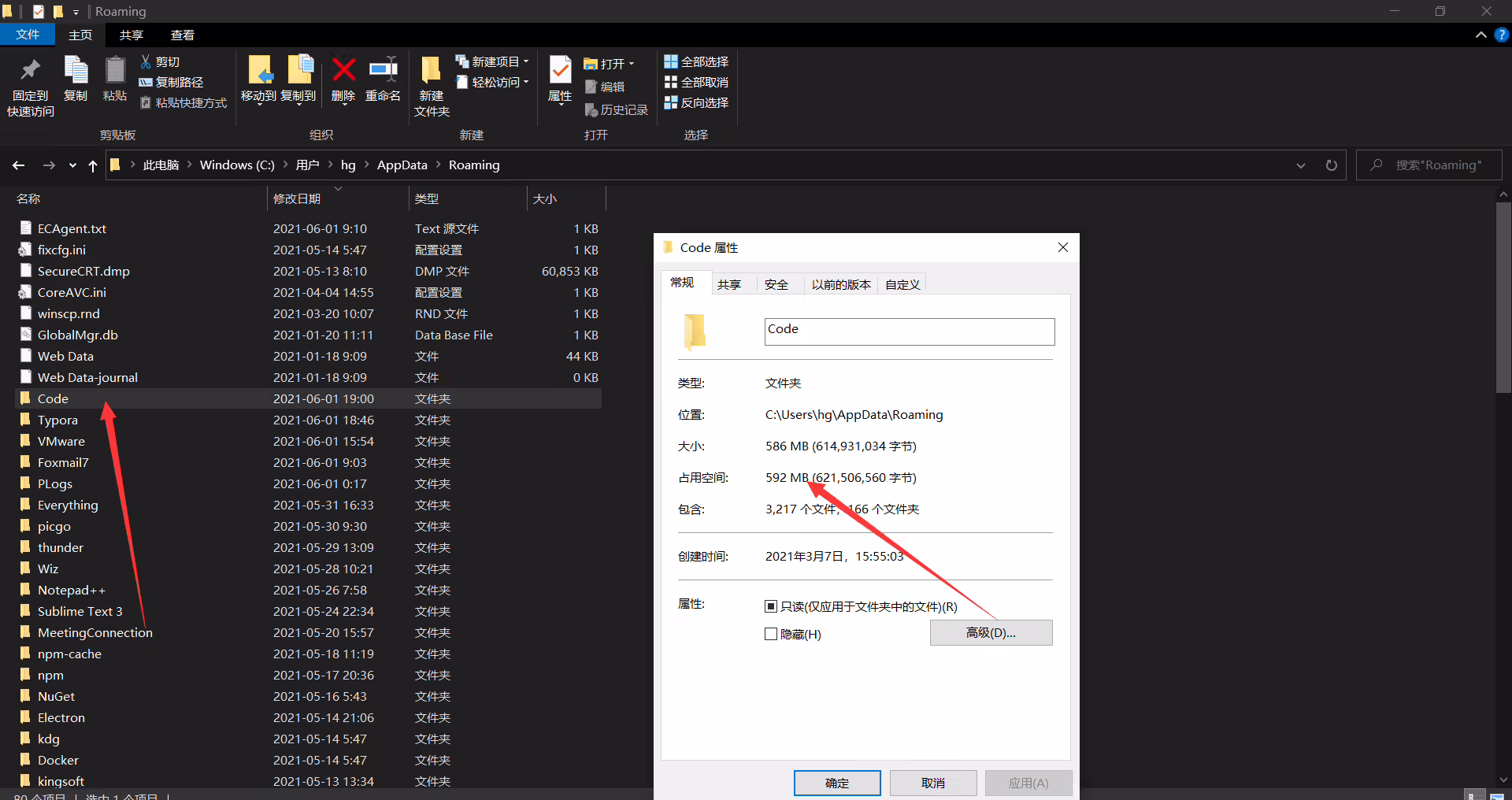This screenshot has height=800, width=1512.
Task: Open the View (查看) ribbon tab
Action: (x=183, y=35)
